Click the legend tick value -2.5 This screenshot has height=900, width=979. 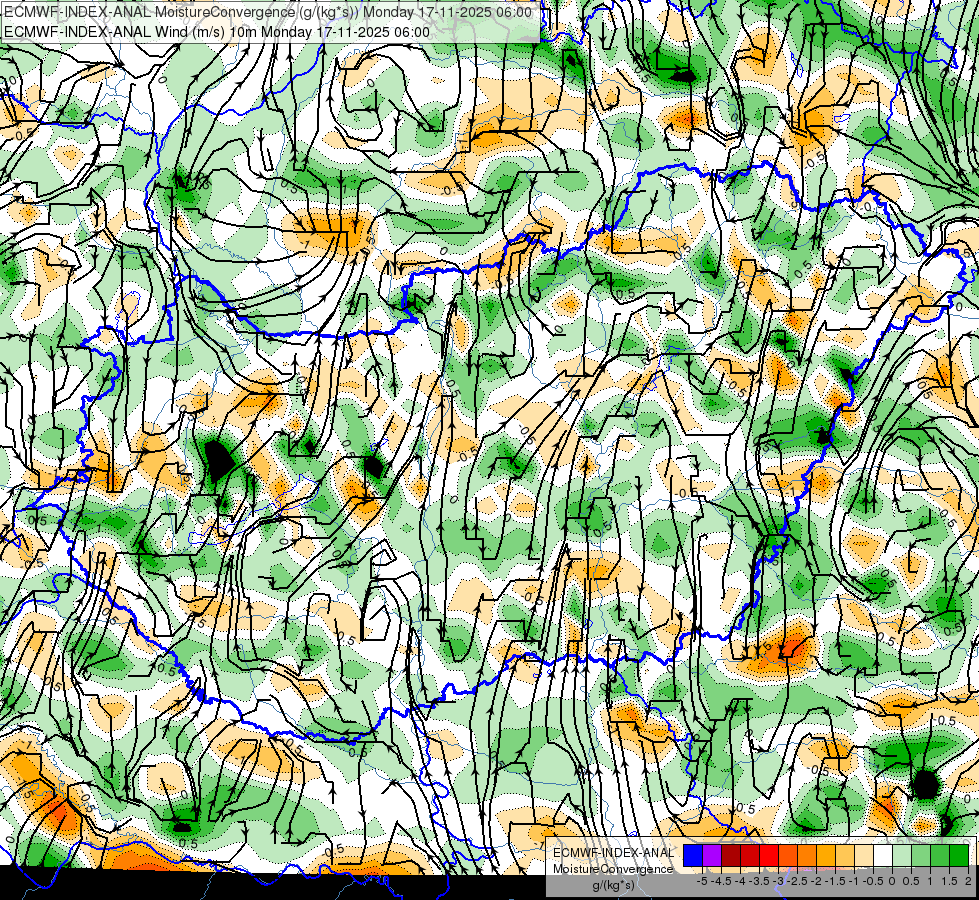coord(799,881)
